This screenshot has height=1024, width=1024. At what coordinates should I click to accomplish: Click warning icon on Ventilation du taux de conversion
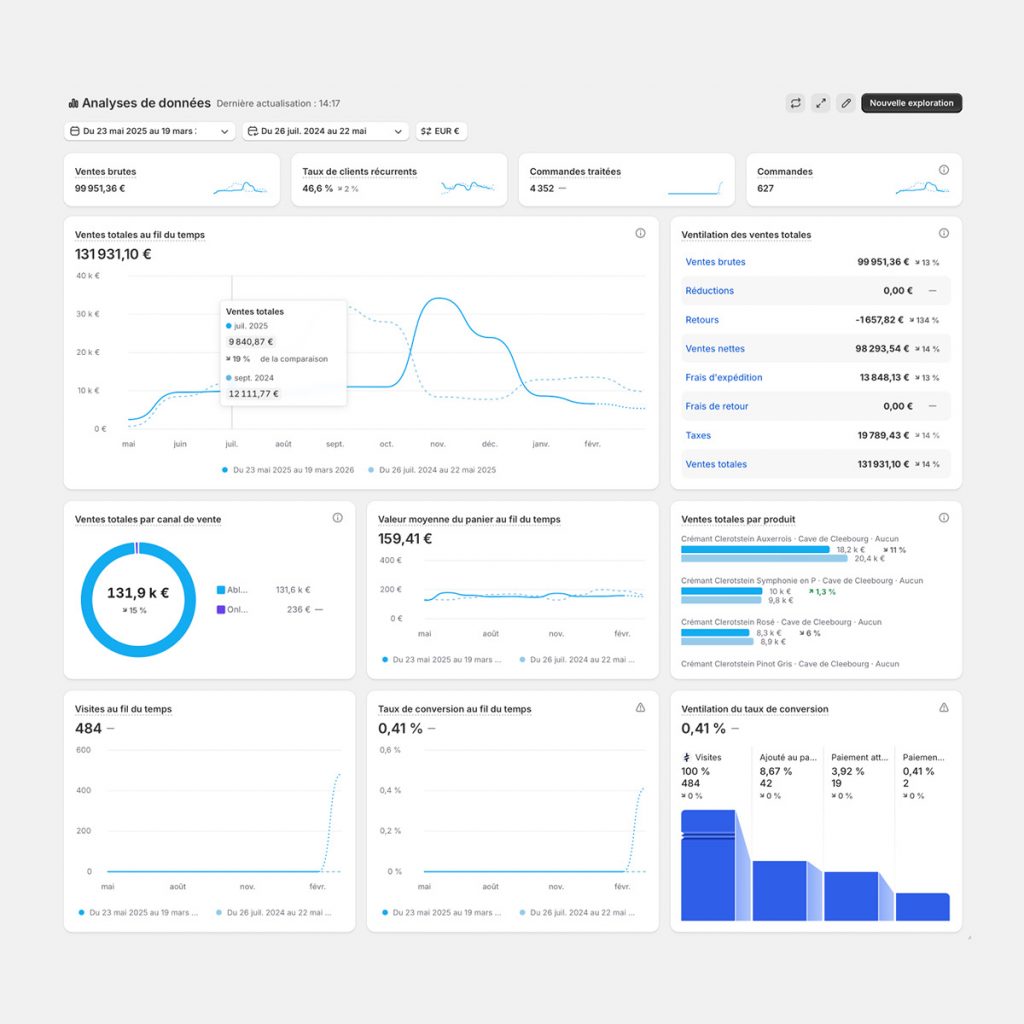[943, 708]
